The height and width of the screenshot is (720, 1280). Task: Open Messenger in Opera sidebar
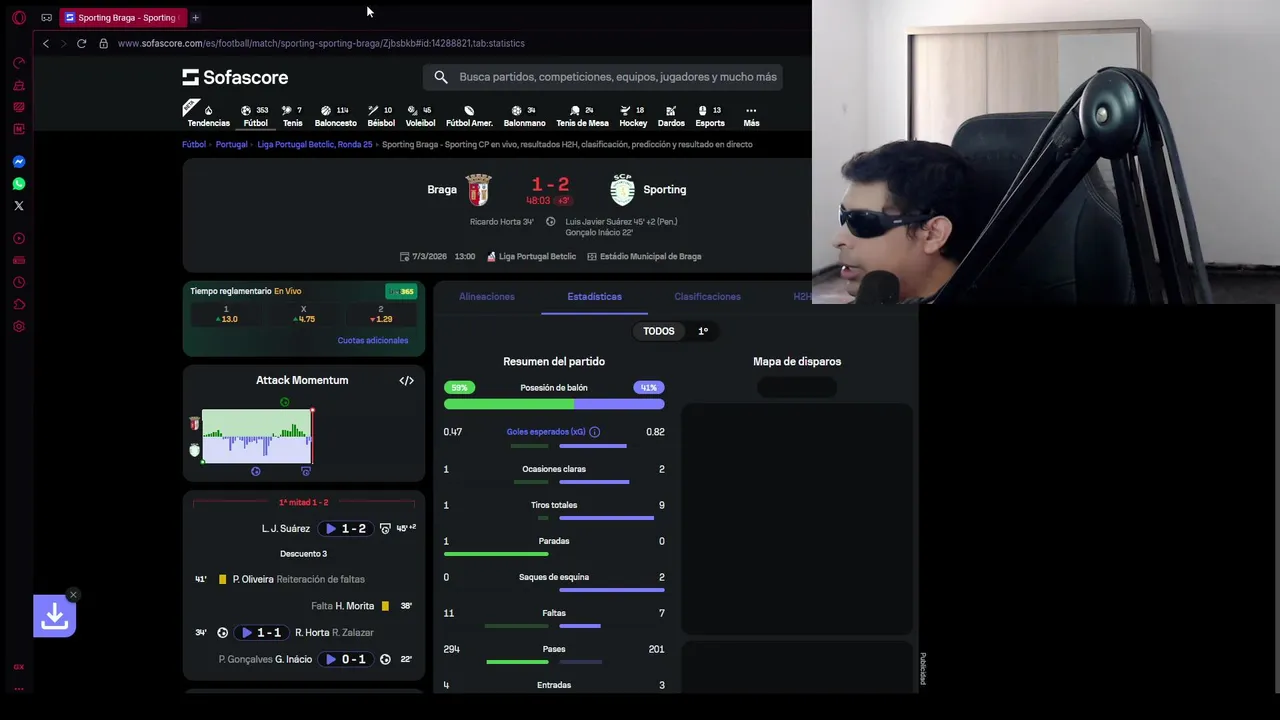[x=18, y=161]
